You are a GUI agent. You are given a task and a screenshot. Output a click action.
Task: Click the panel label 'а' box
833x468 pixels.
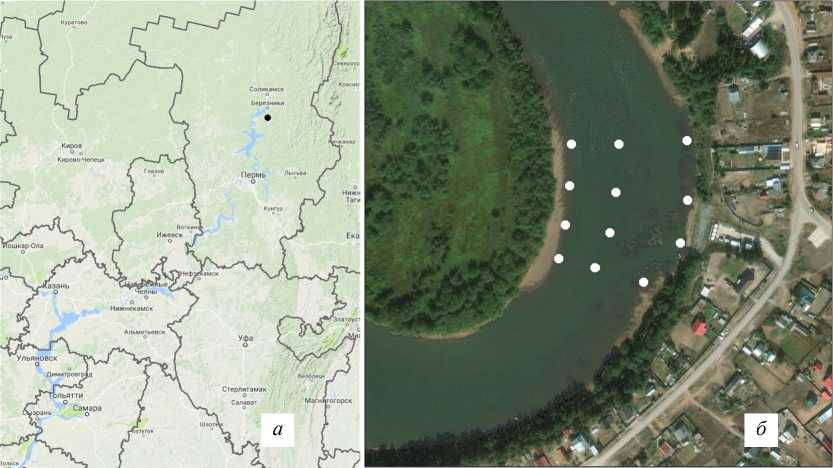click(x=277, y=429)
